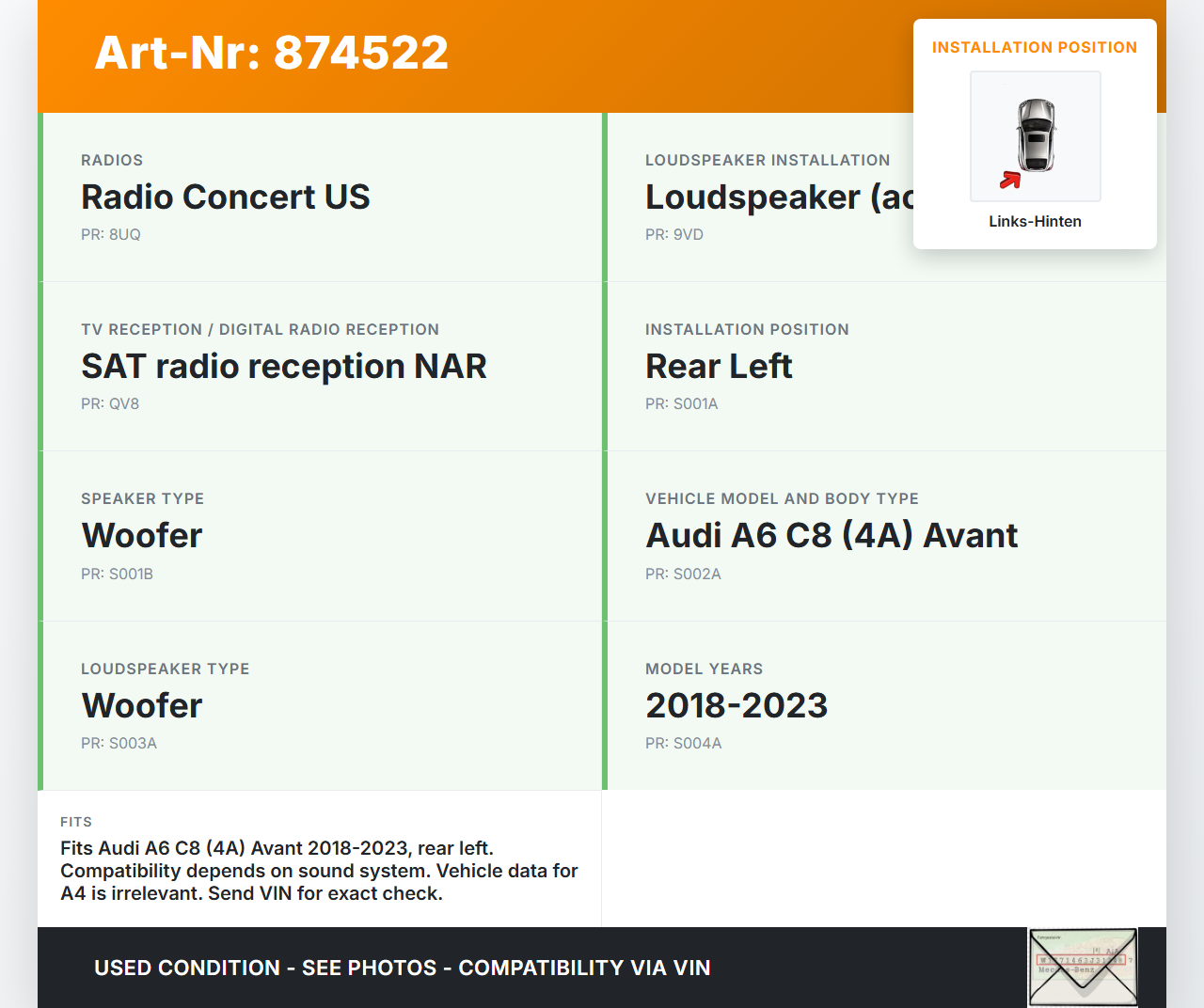Click the PR: 9VD code

(x=674, y=235)
